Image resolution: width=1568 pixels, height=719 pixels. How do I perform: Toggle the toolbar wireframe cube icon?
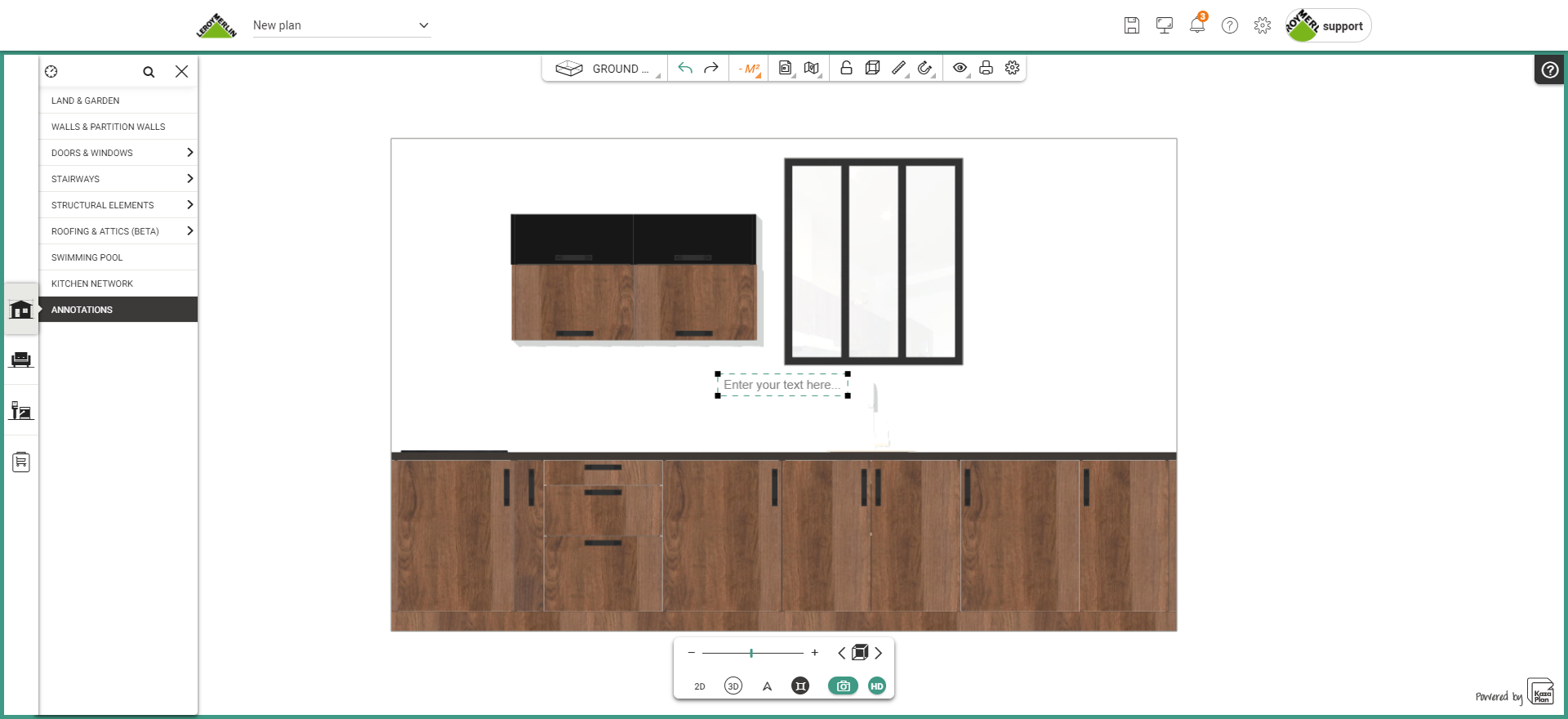click(872, 68)
